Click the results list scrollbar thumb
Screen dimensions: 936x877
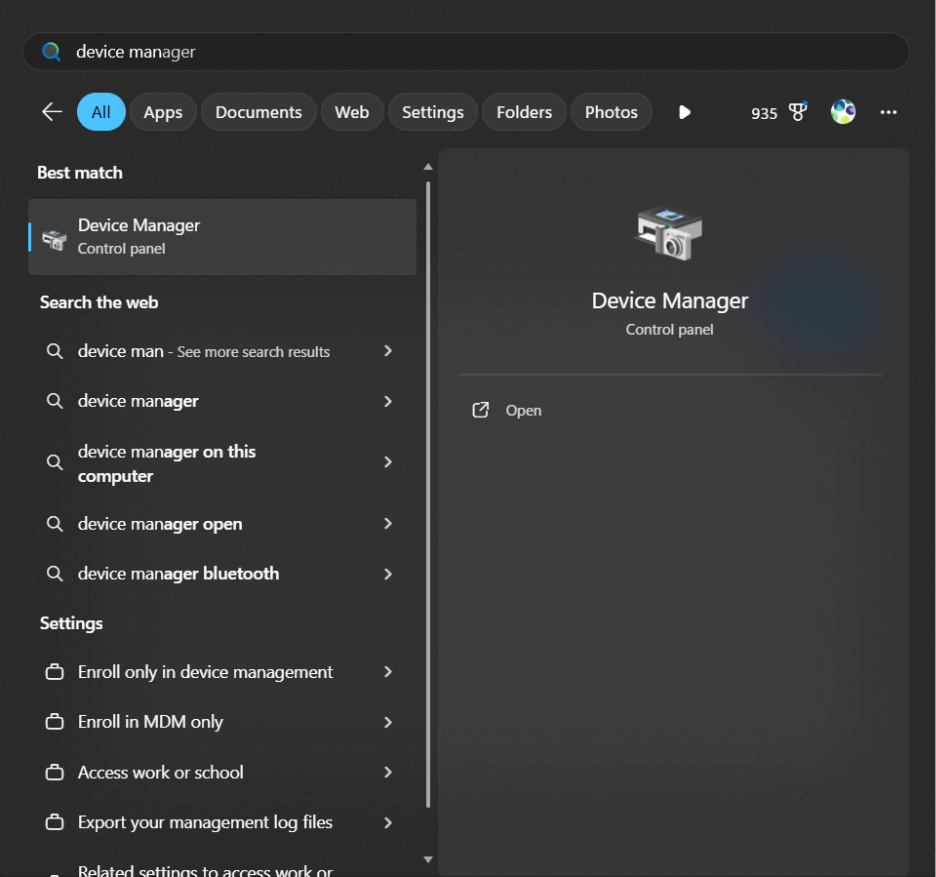[428, 494]
